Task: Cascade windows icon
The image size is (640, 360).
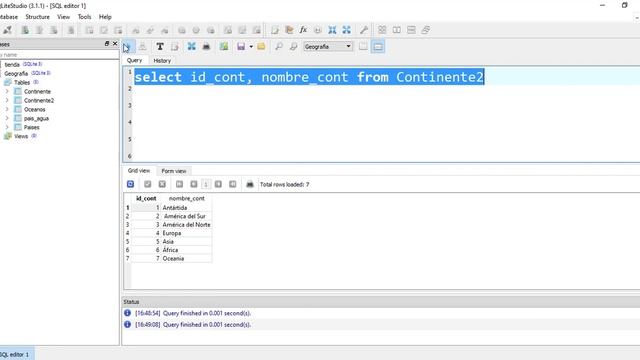Action: coord(426,30)
